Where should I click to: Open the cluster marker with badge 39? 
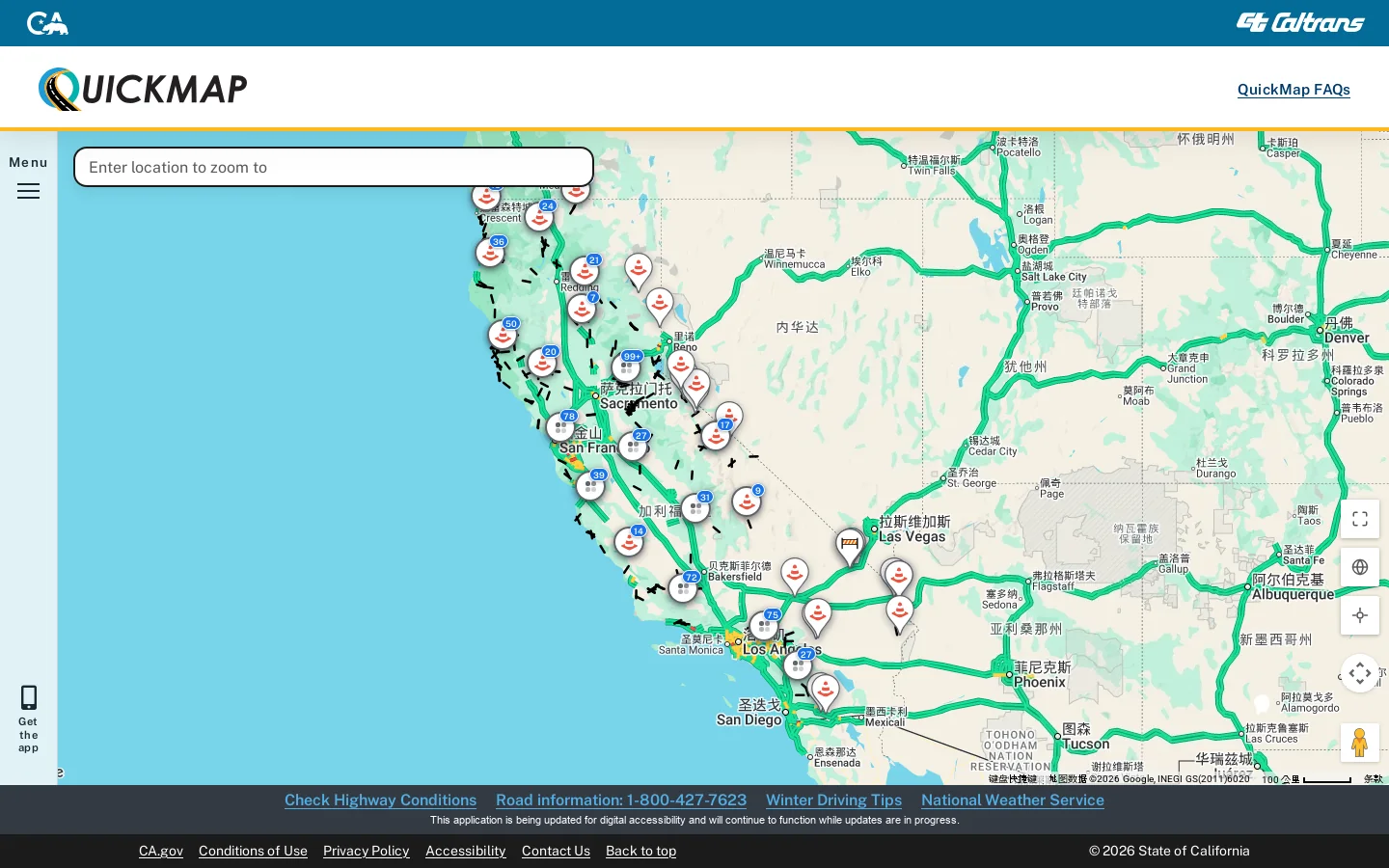591,485
